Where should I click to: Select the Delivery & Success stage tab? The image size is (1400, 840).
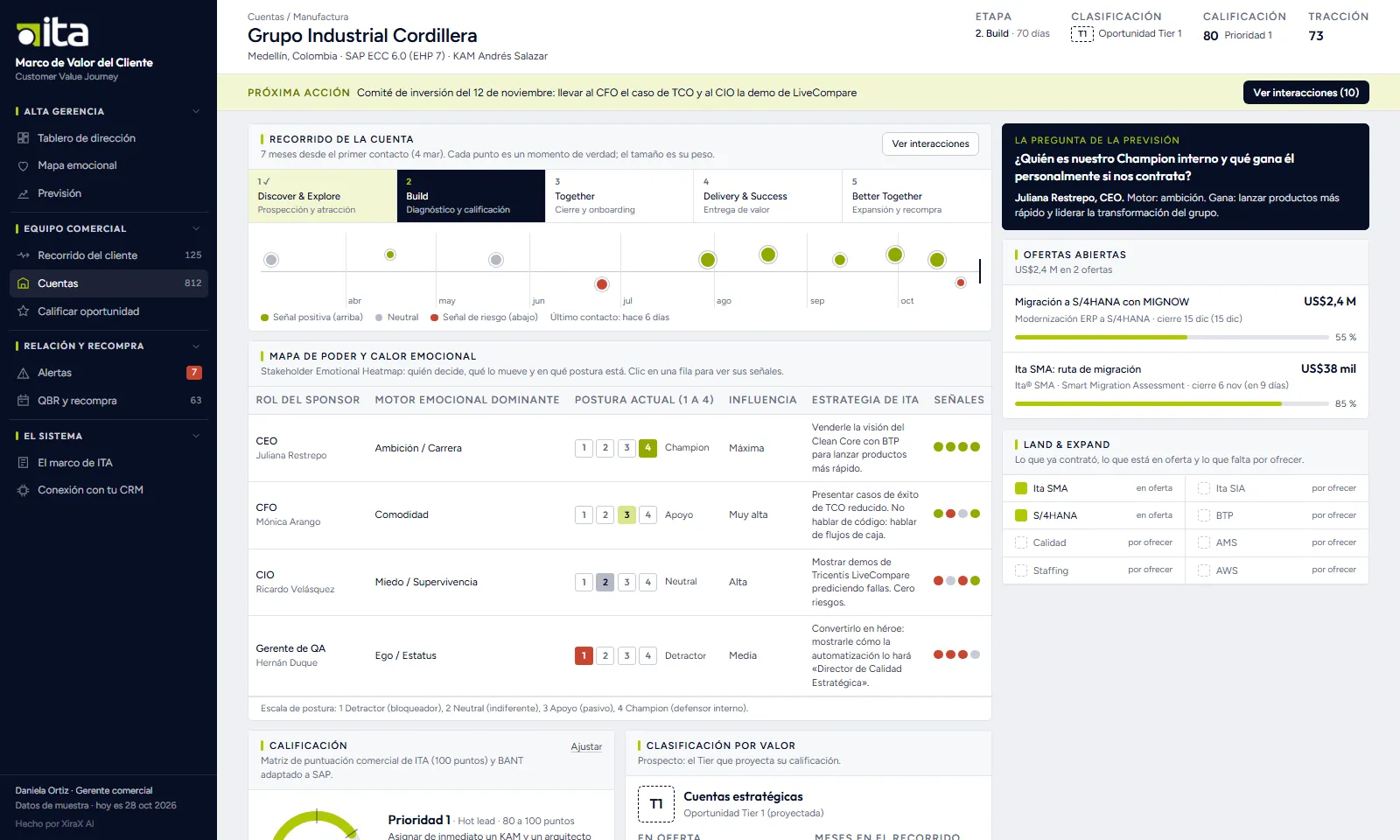768,196
